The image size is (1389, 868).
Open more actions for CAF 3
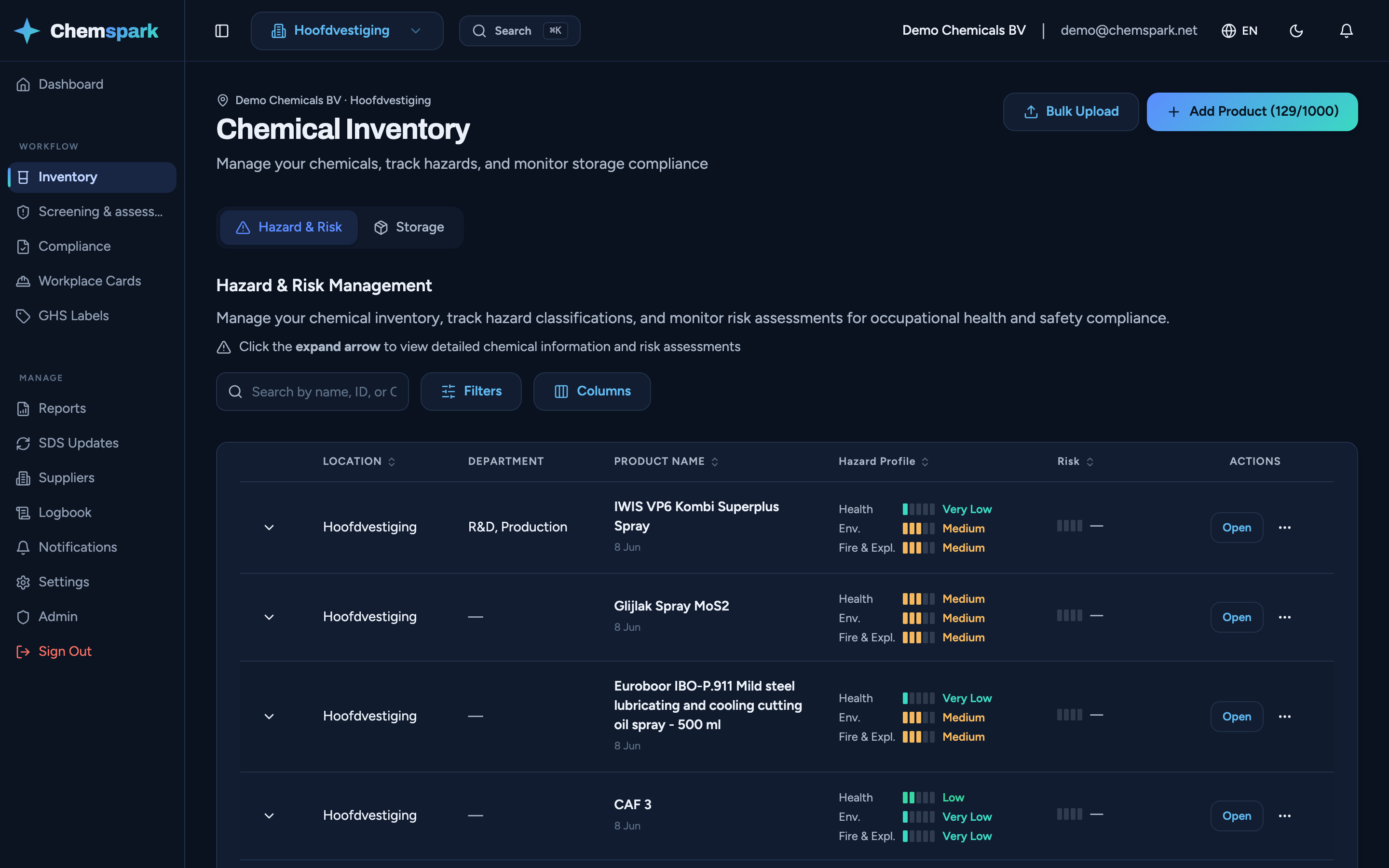pos(1284,816)
